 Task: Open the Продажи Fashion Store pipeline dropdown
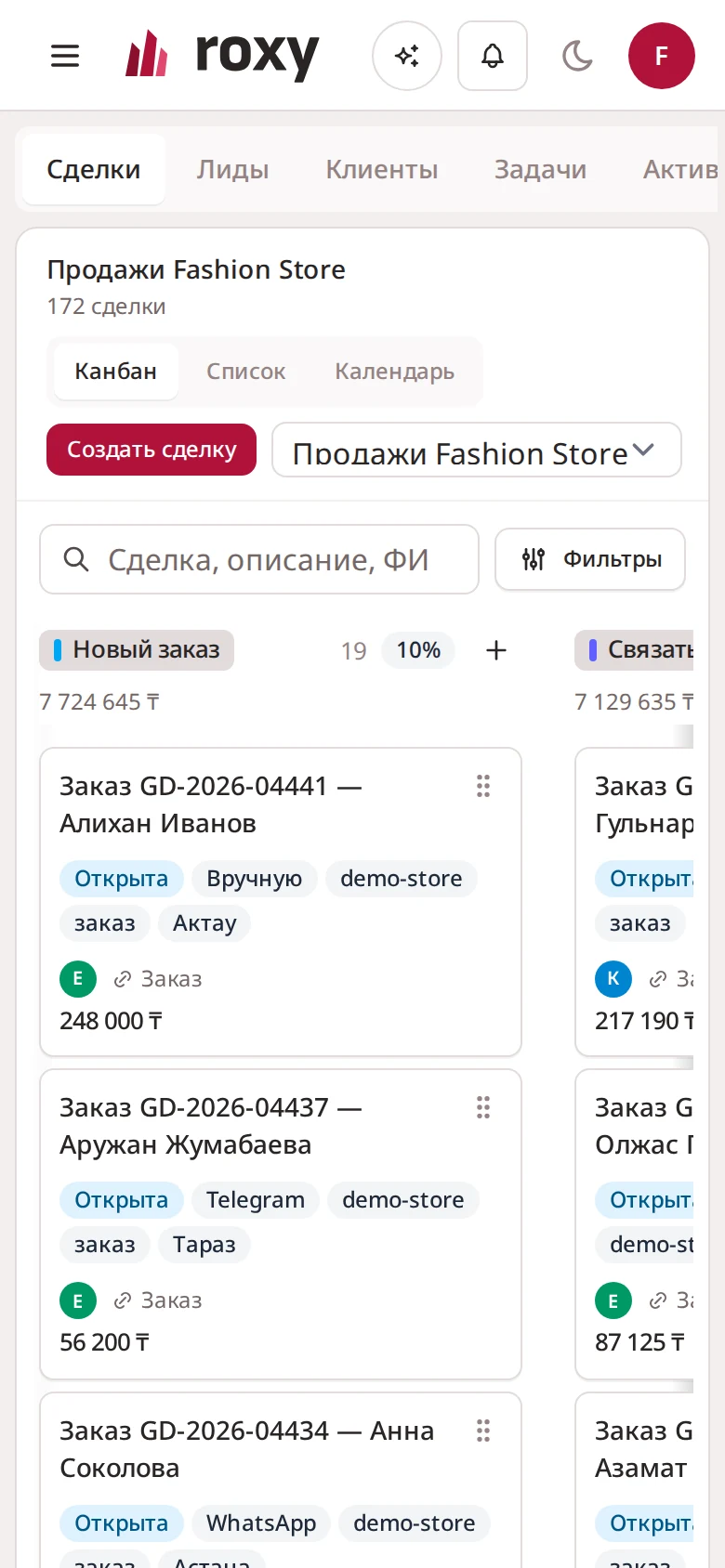tap(477, 450)
